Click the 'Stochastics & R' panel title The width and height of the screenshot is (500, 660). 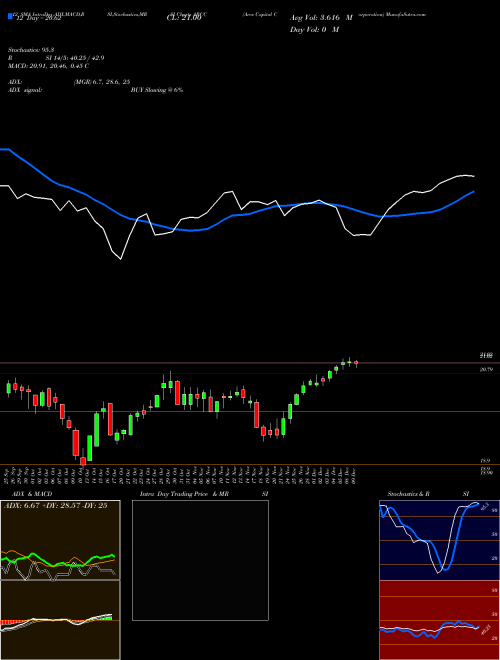408,494
